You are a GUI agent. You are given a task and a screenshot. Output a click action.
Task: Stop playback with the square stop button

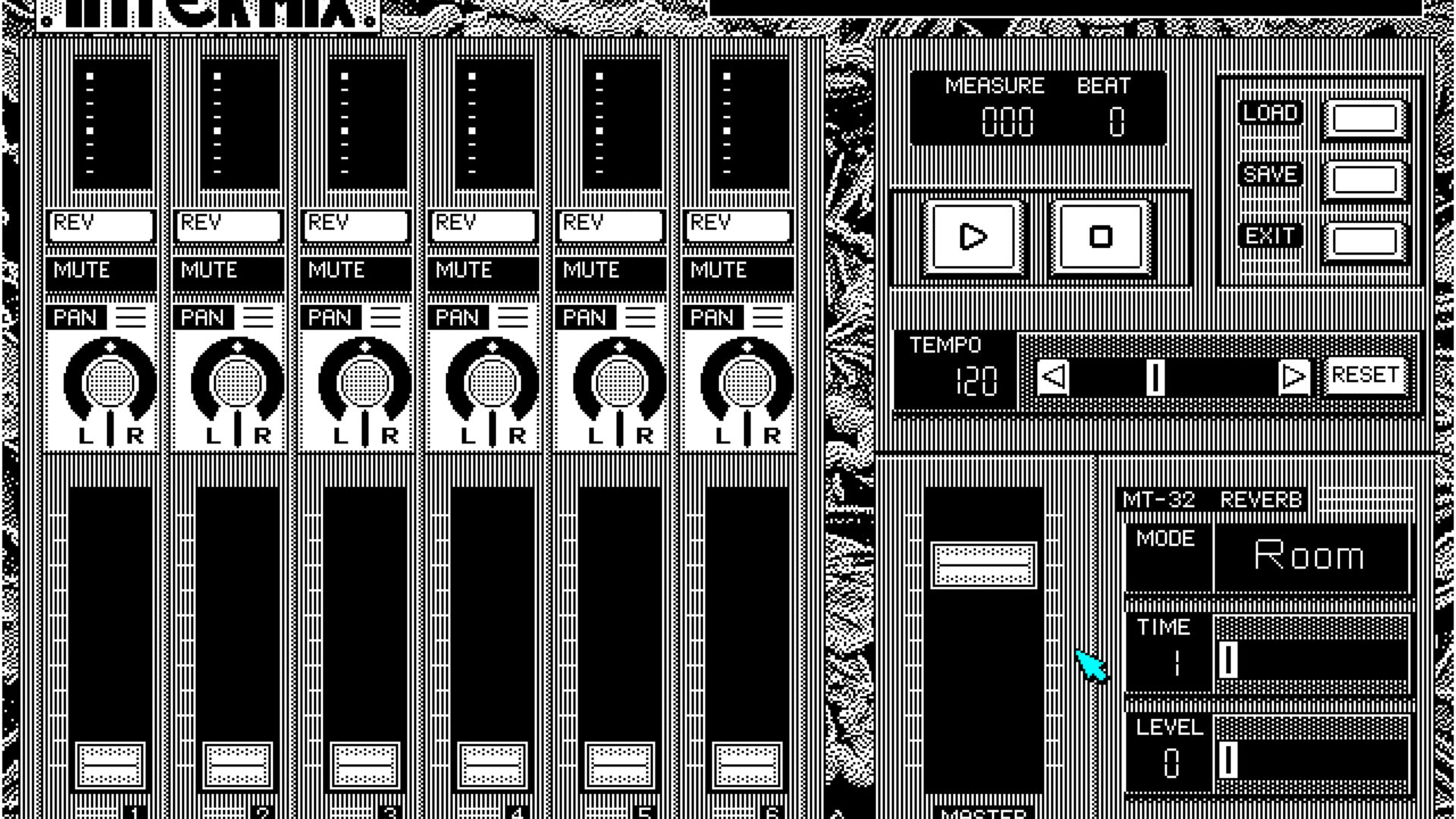tap(1100, 237)
